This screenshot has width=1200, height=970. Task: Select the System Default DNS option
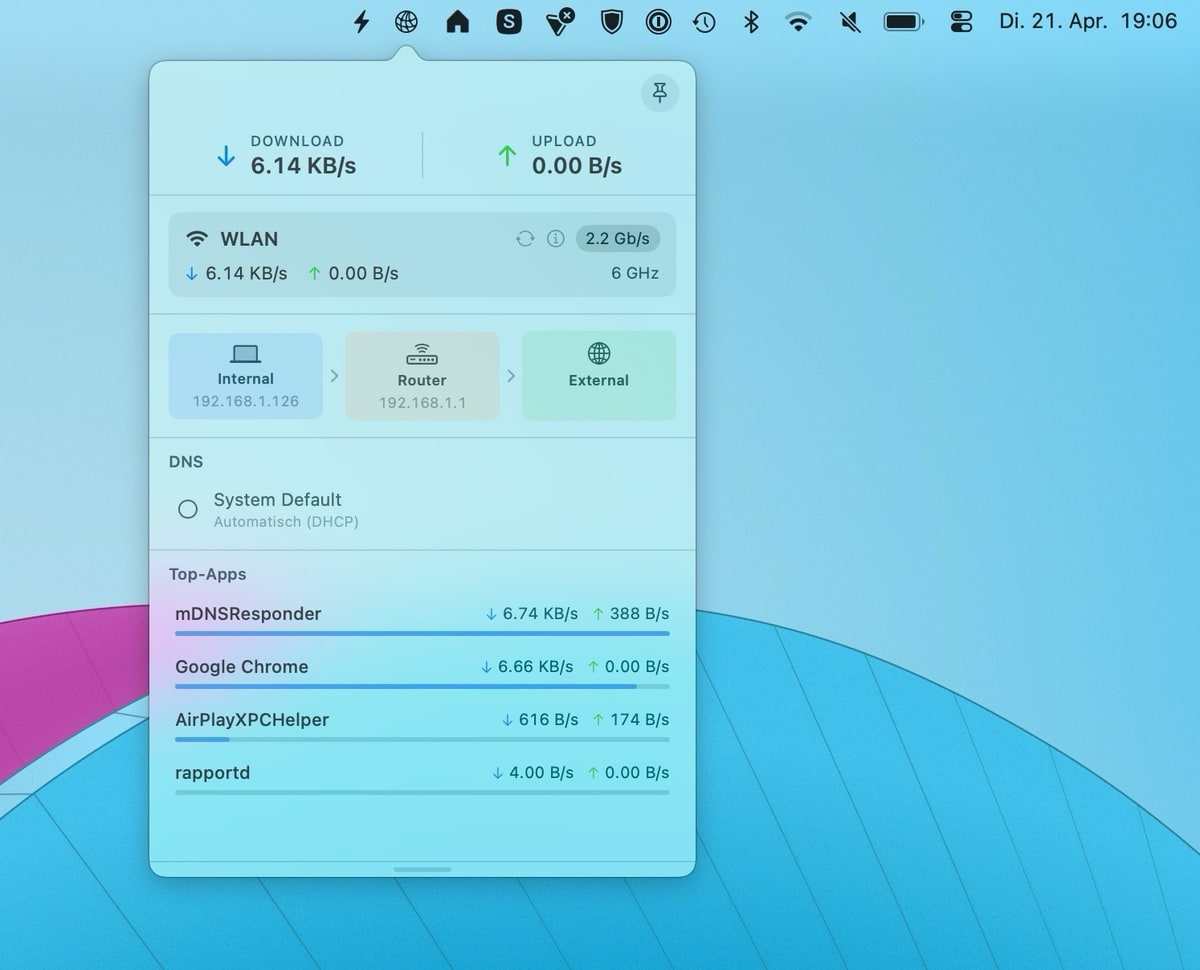187,509
